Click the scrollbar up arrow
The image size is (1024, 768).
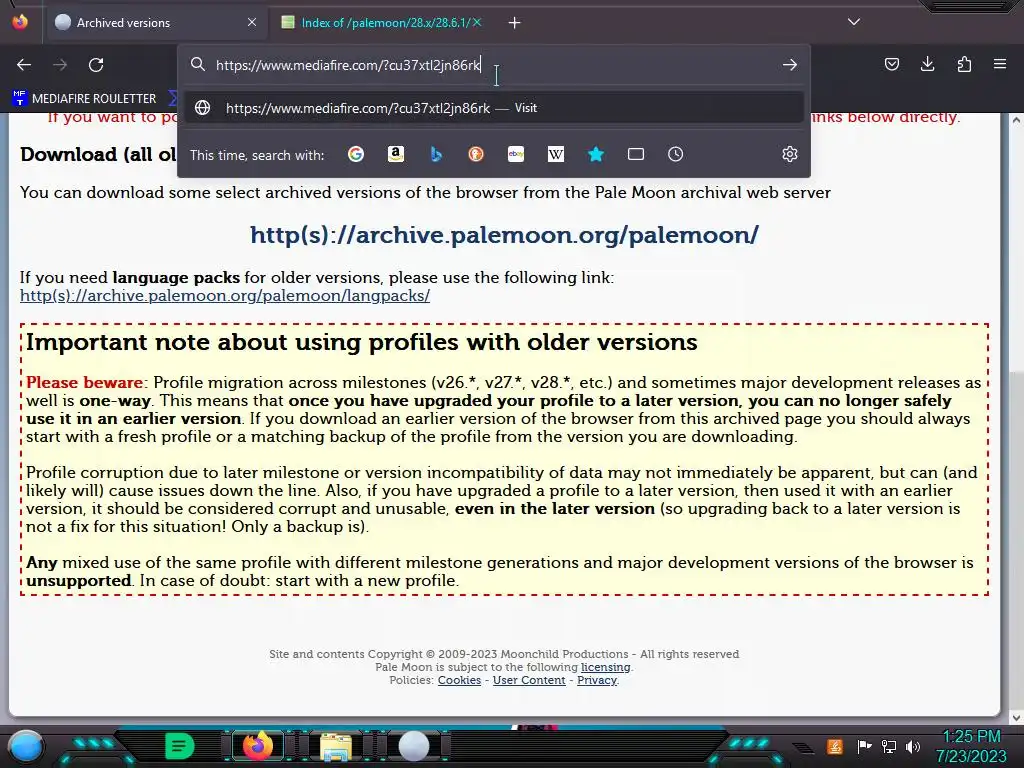[1016, 120]
